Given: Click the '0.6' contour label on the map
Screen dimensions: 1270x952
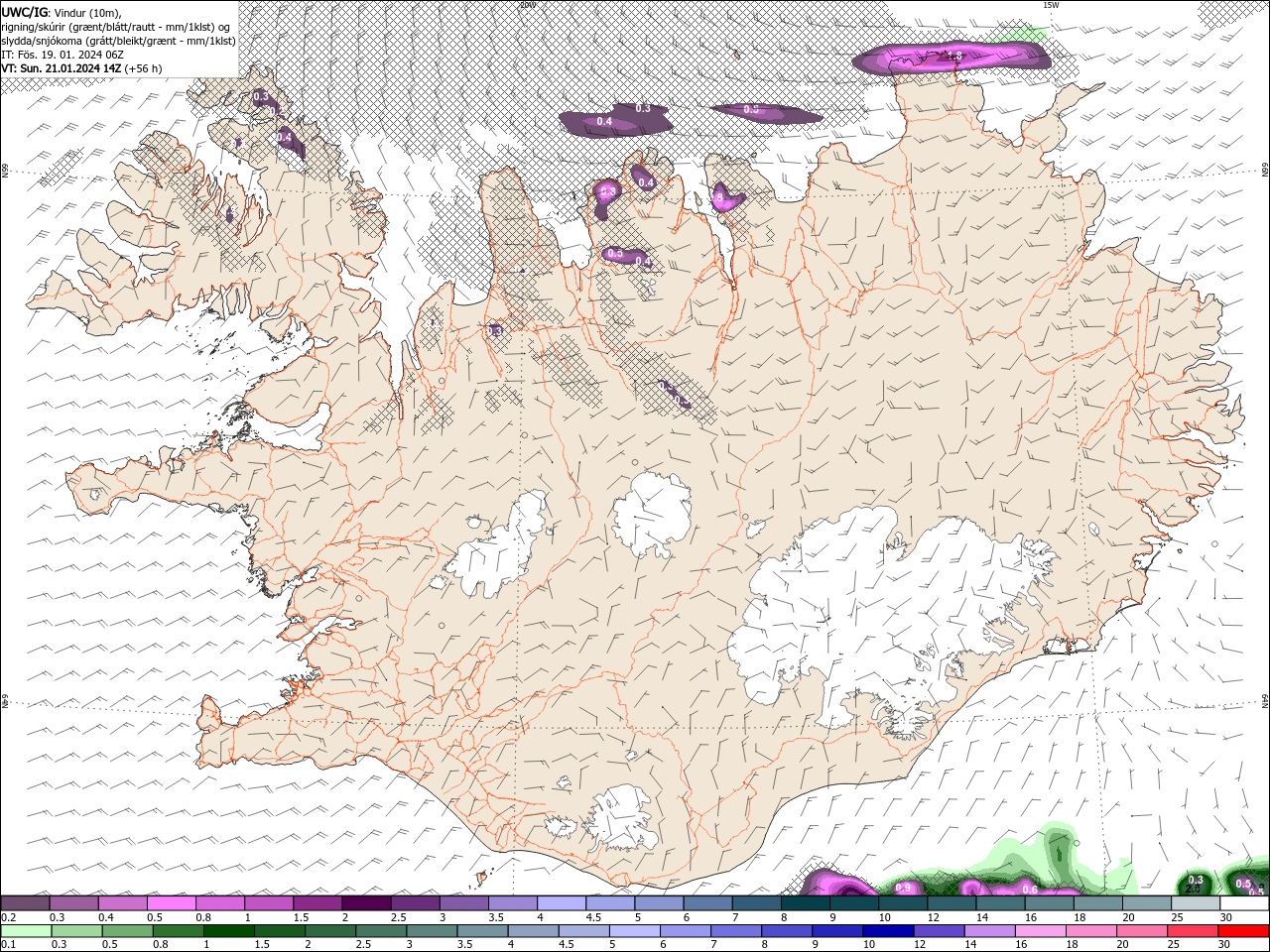Looking at the screenshot, I should (x=1030, y=890).
